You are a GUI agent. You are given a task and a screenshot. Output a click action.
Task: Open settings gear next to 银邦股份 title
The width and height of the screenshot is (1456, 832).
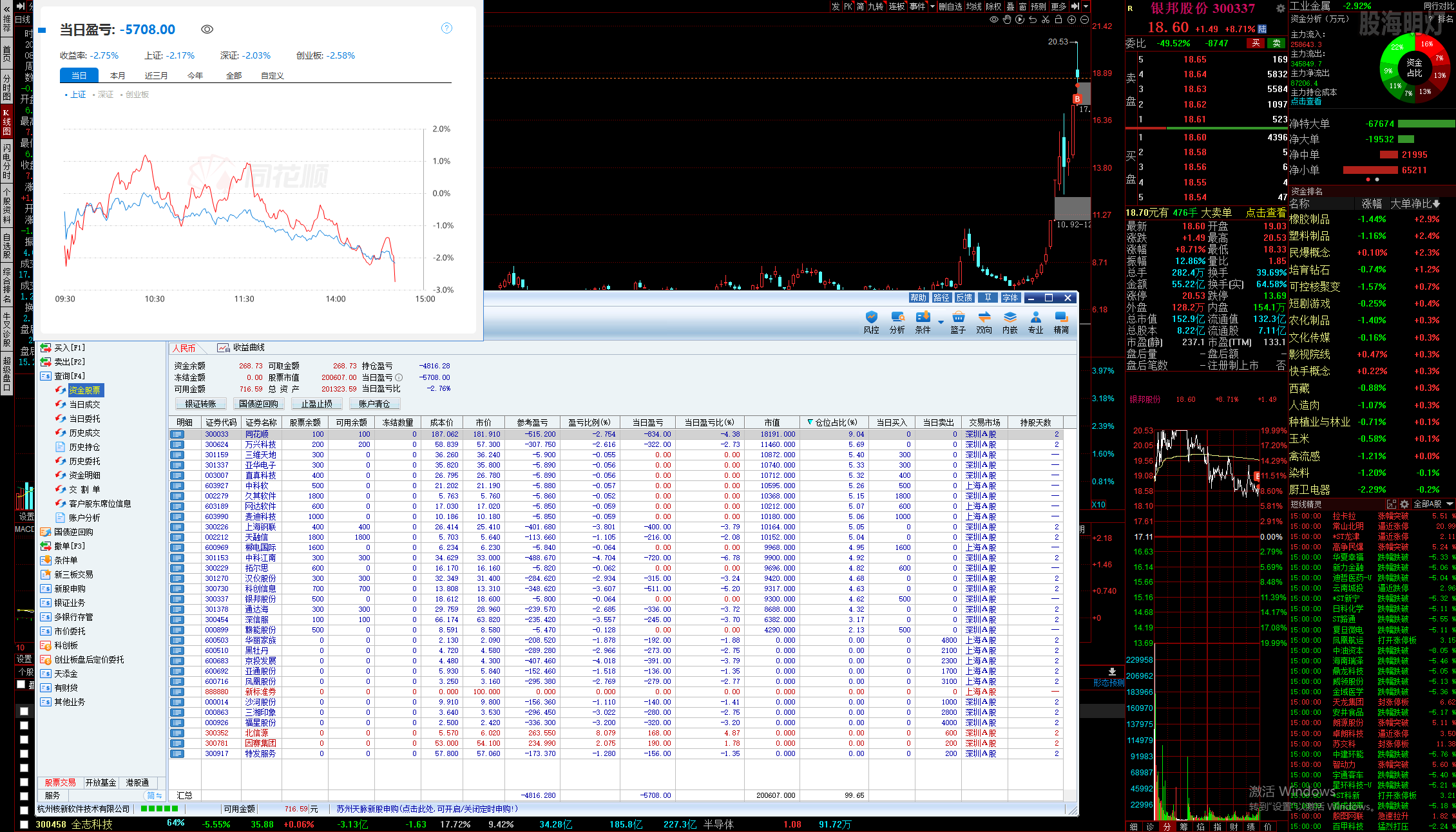pyautogui.click(x=1280, y=8)
